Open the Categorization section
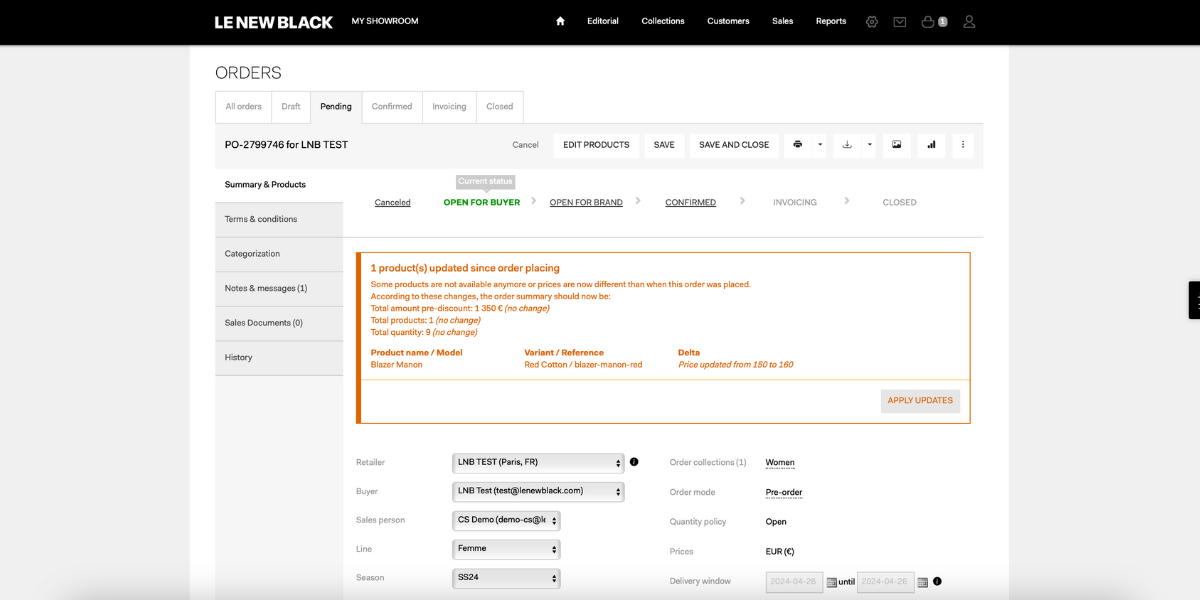Screen dimensions: 1200x600 pyautogui.click(x=279, y=254)
